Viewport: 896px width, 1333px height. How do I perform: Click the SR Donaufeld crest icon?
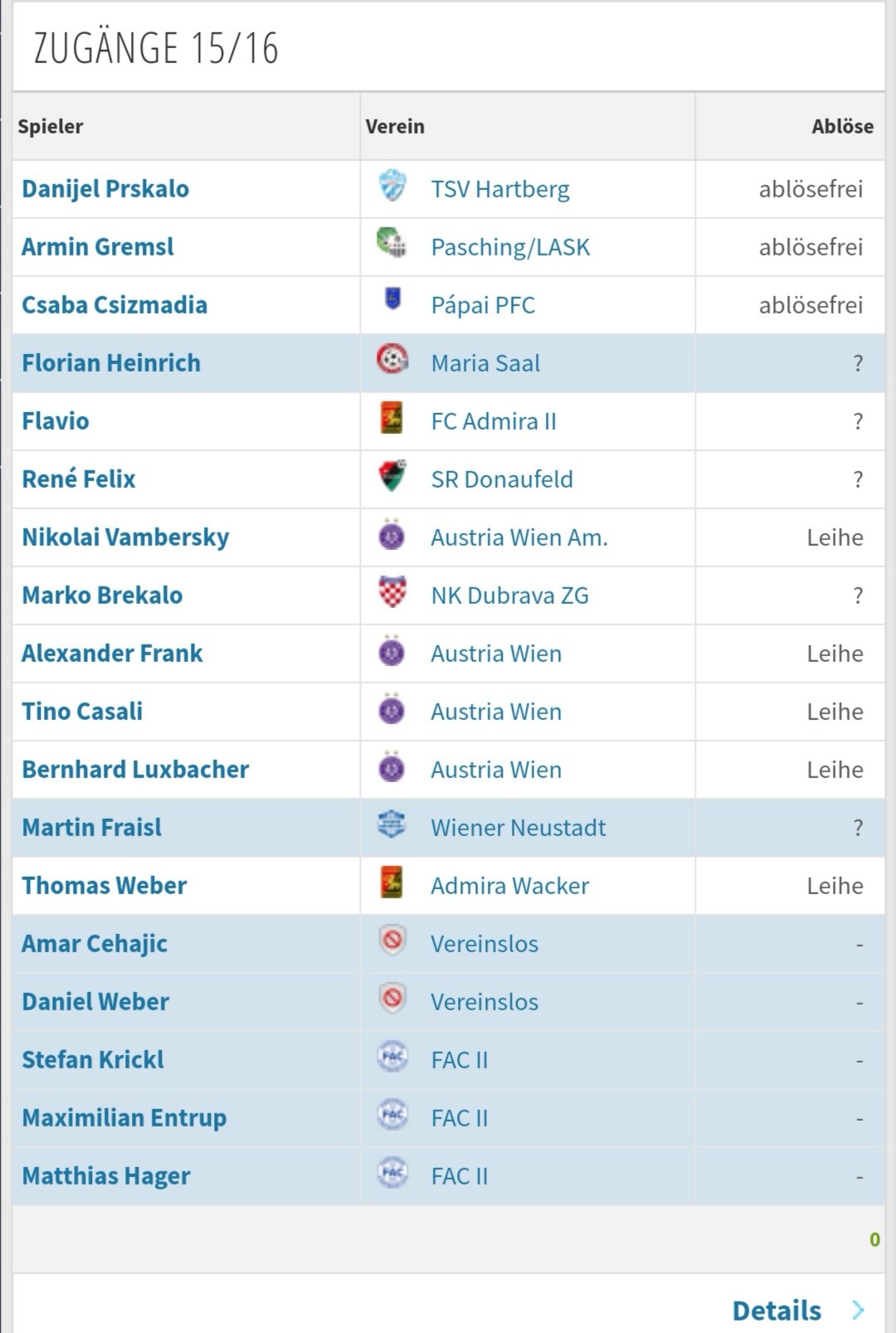392,477
